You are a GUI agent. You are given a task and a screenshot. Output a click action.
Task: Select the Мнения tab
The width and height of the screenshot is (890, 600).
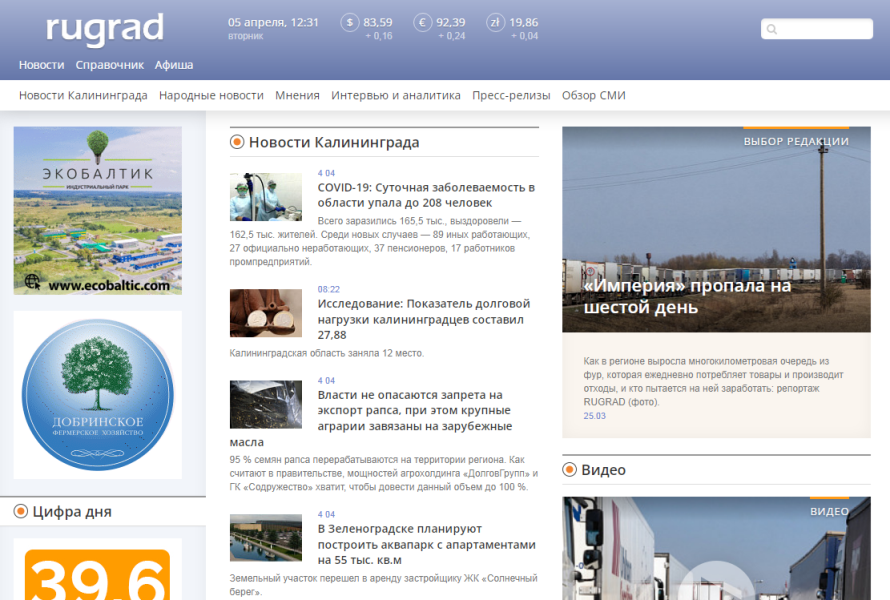pos(297,96)
